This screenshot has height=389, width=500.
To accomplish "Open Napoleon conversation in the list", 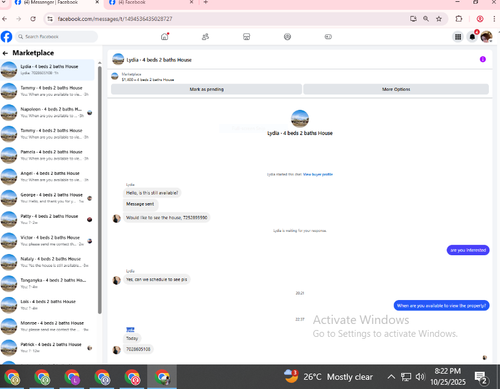I will tap(47, 112).
